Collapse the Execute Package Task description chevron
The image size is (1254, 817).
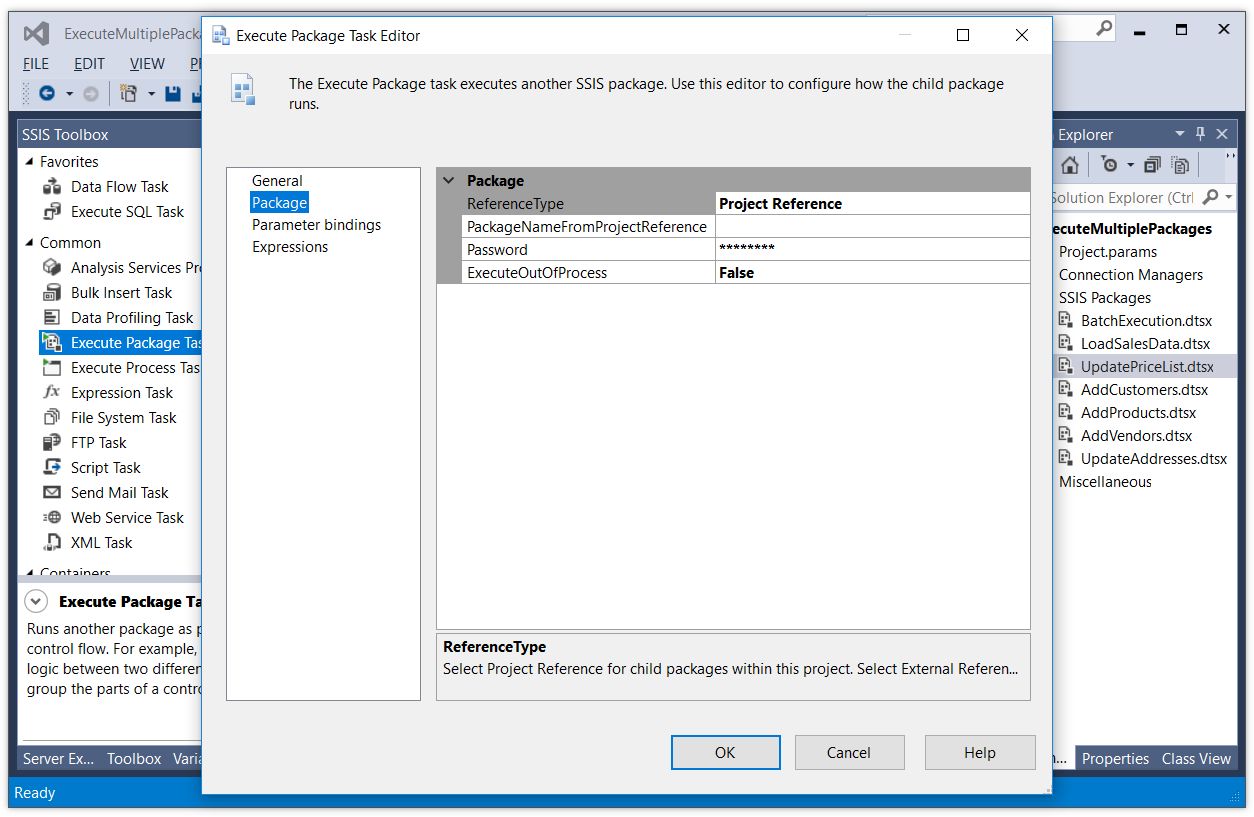tap(36, 602)
